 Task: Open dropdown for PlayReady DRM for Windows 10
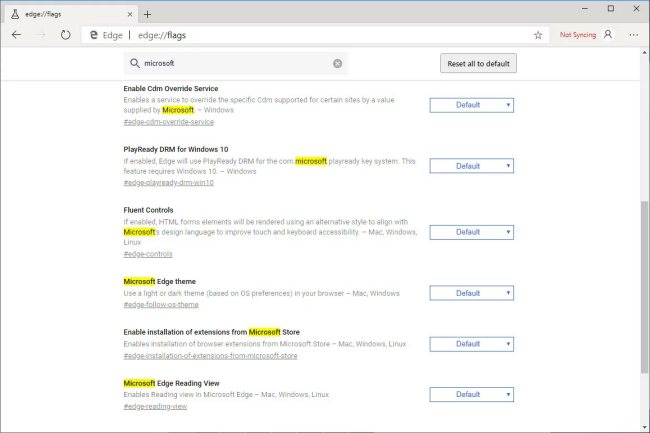coord(472,166)
